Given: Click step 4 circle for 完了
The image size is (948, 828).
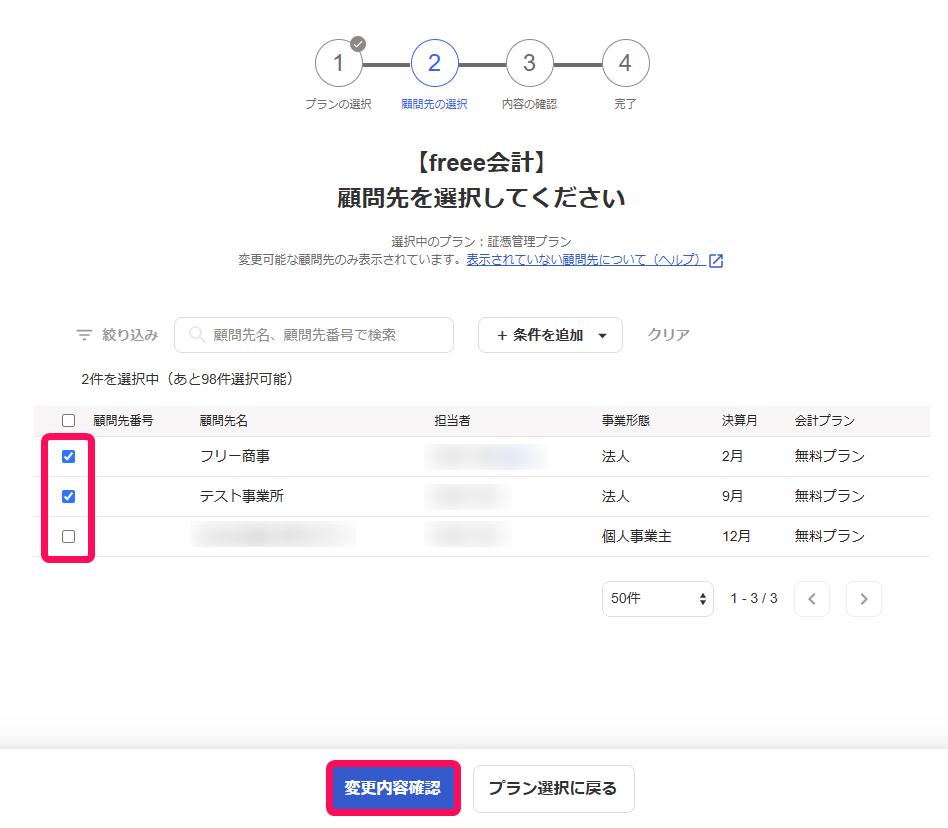Looking at the screenshot, I should [x=626, y=63].
